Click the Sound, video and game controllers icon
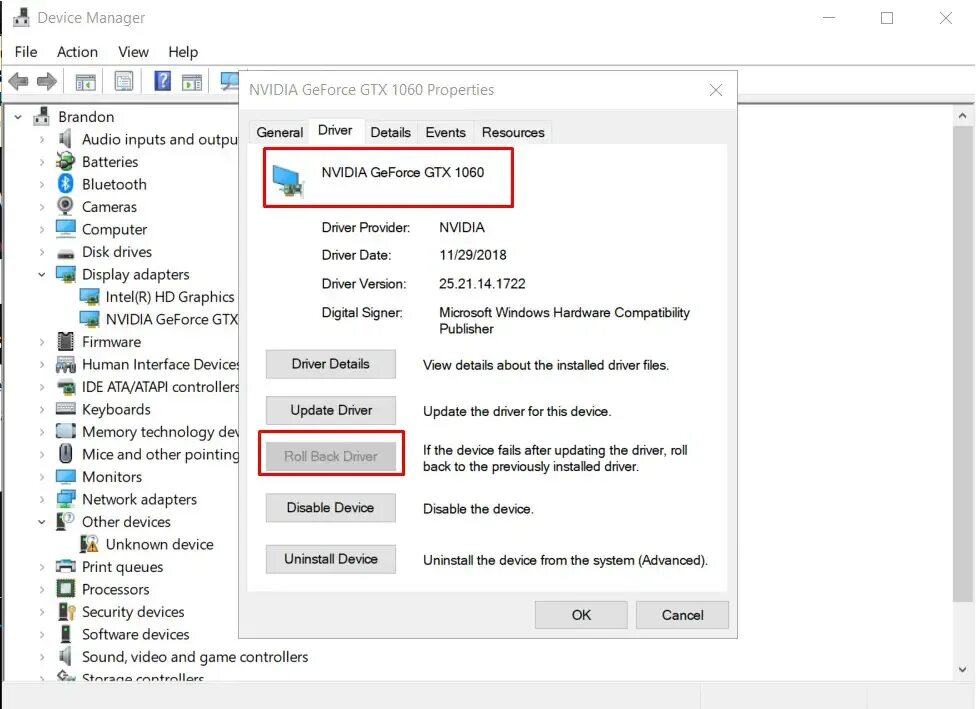 [65, 656]
